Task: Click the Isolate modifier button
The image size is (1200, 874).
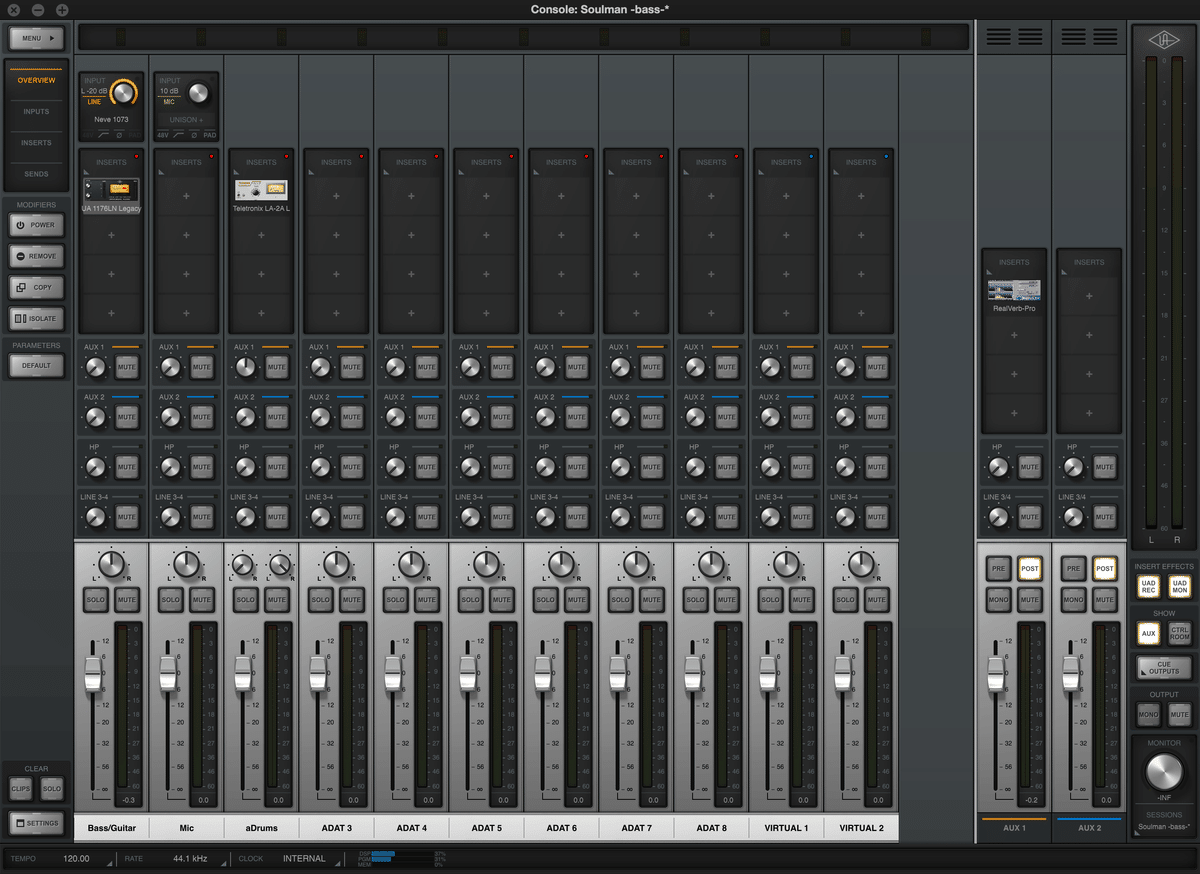Action: (37, 318)
